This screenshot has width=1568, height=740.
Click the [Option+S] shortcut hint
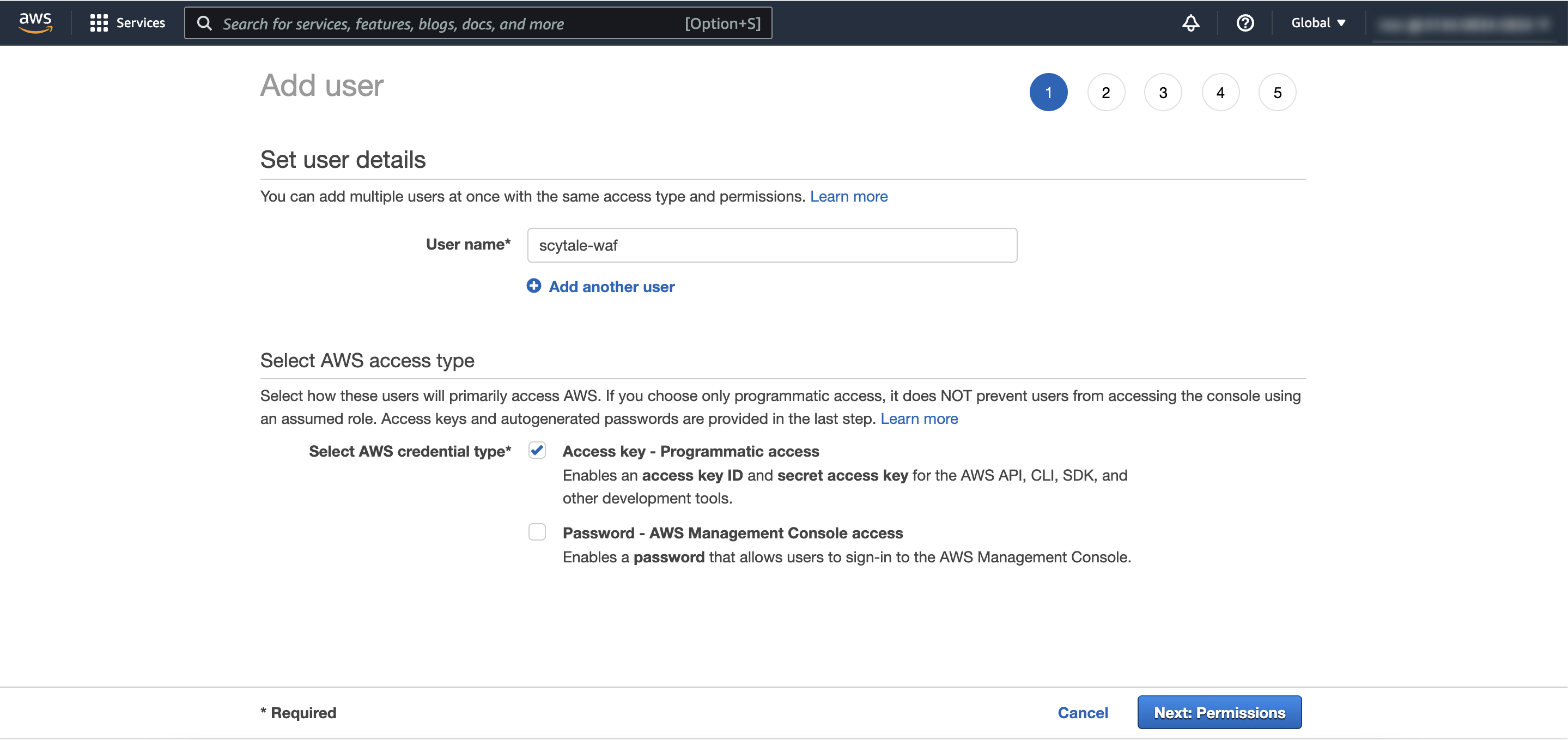point(722,23)
